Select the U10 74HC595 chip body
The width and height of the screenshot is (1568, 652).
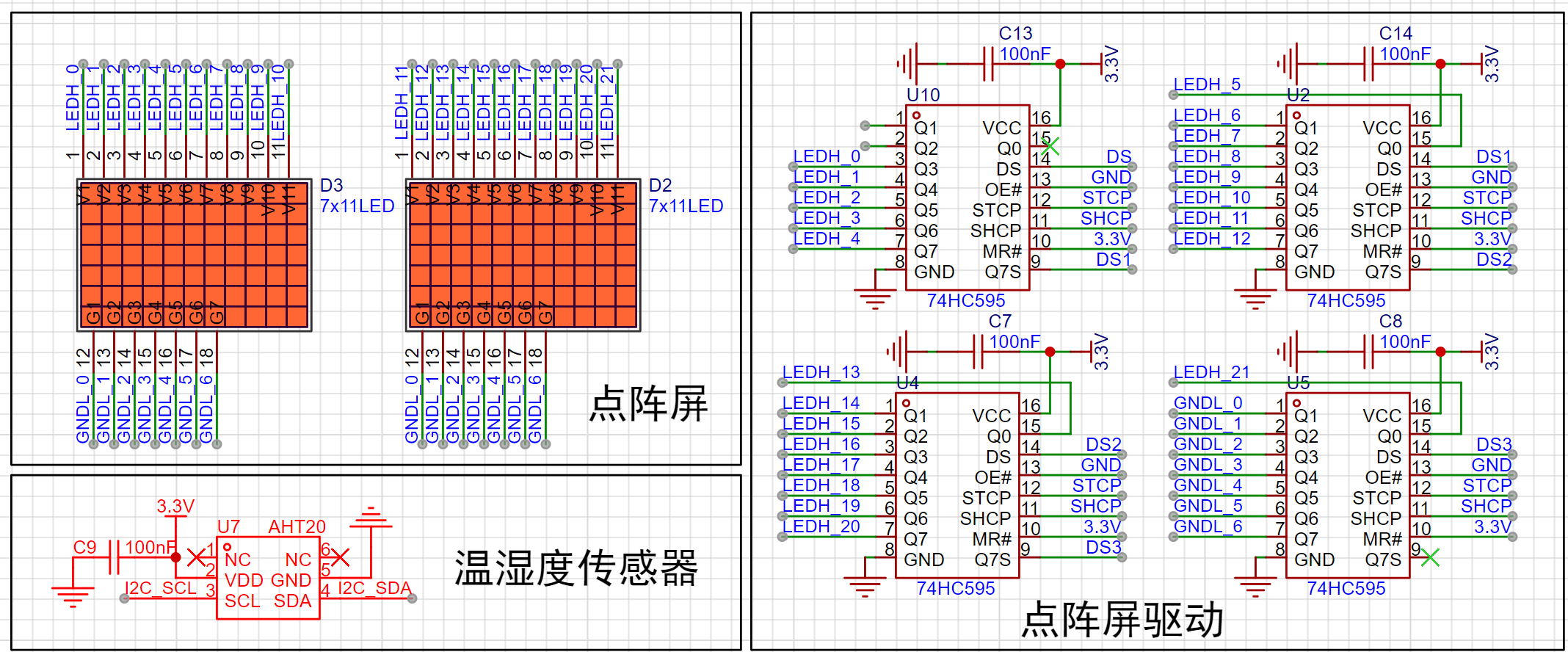(968, 198)
